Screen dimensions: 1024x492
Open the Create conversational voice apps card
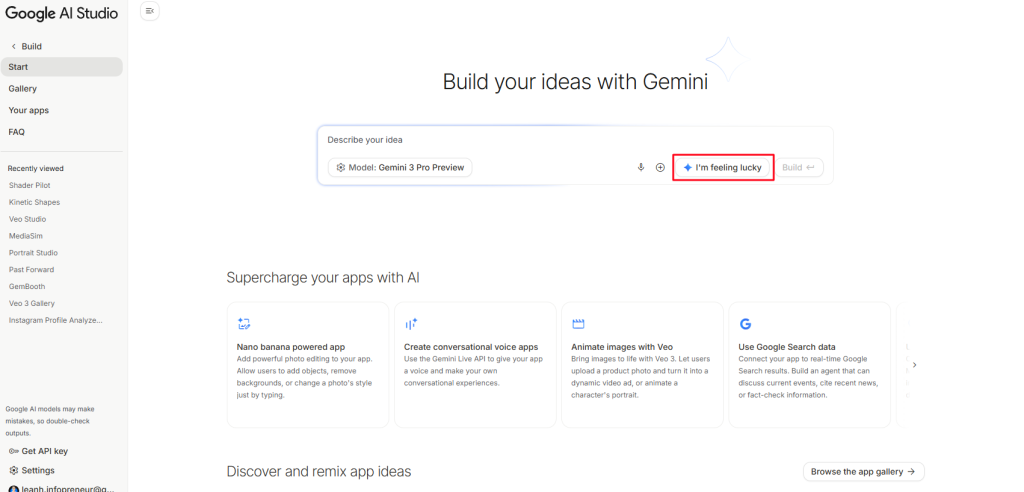tap(475, 365)
